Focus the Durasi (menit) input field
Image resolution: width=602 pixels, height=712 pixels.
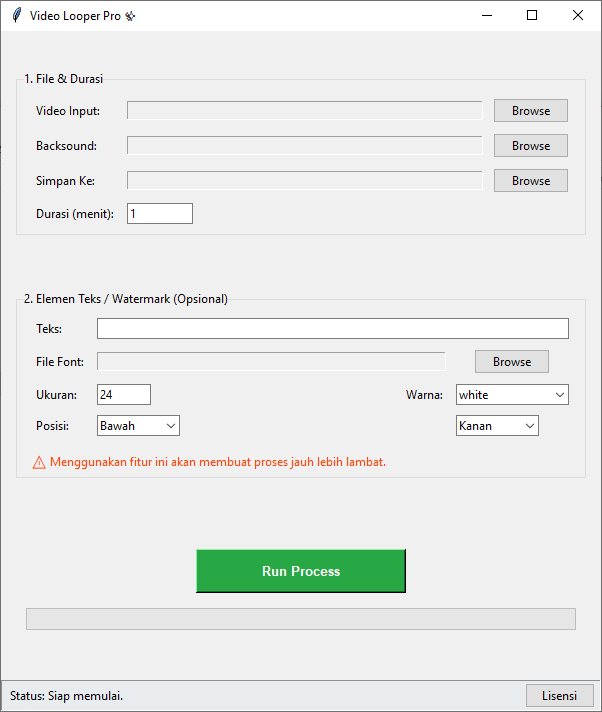pyautogui.click(x=159, y=214)
